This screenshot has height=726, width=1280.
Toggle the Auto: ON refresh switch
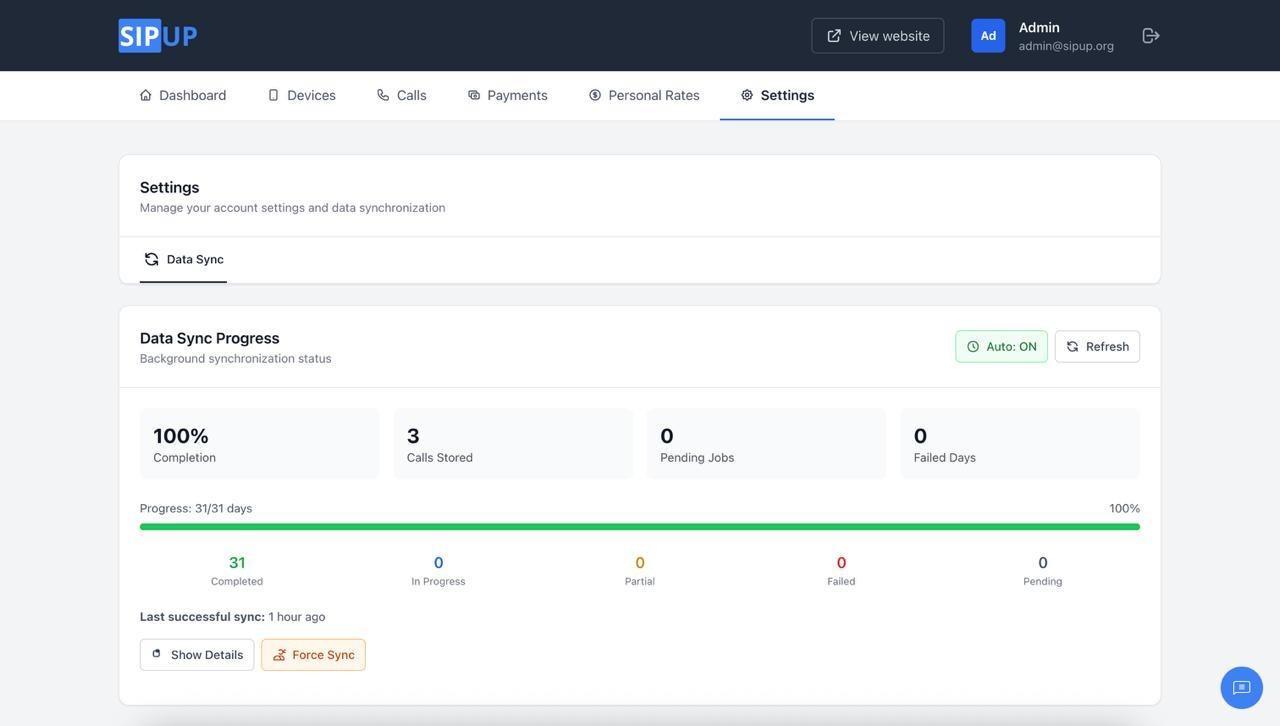pyautogui.click(x=1001, y=347)
